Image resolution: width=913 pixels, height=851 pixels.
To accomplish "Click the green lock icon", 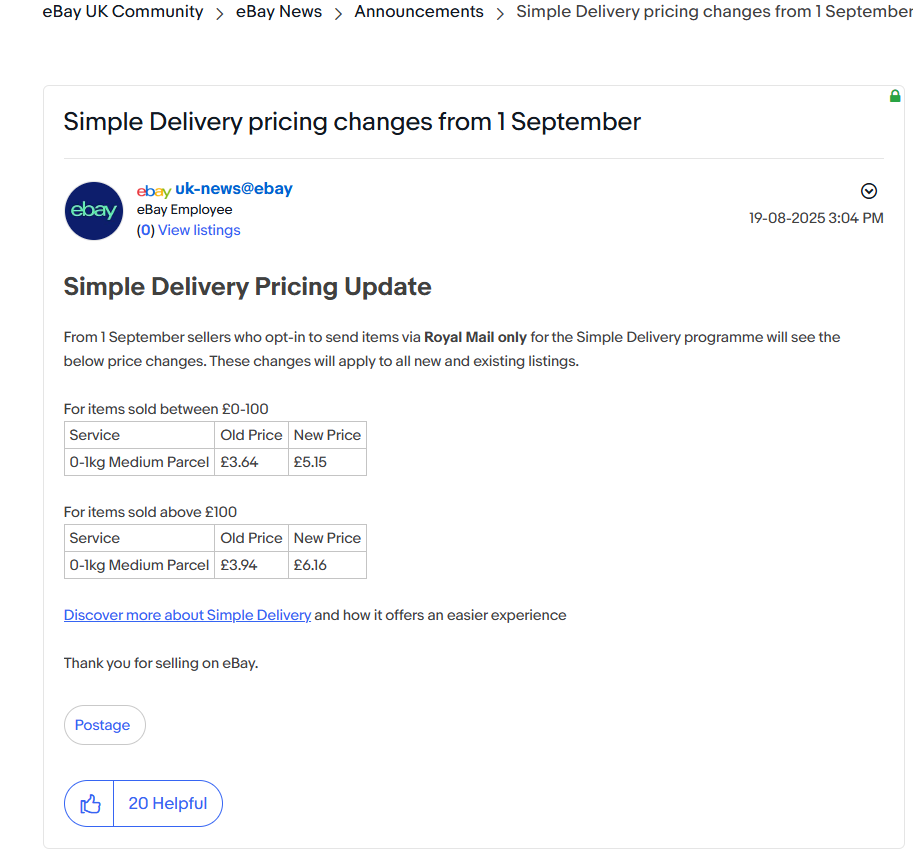I will coord(895,96).
